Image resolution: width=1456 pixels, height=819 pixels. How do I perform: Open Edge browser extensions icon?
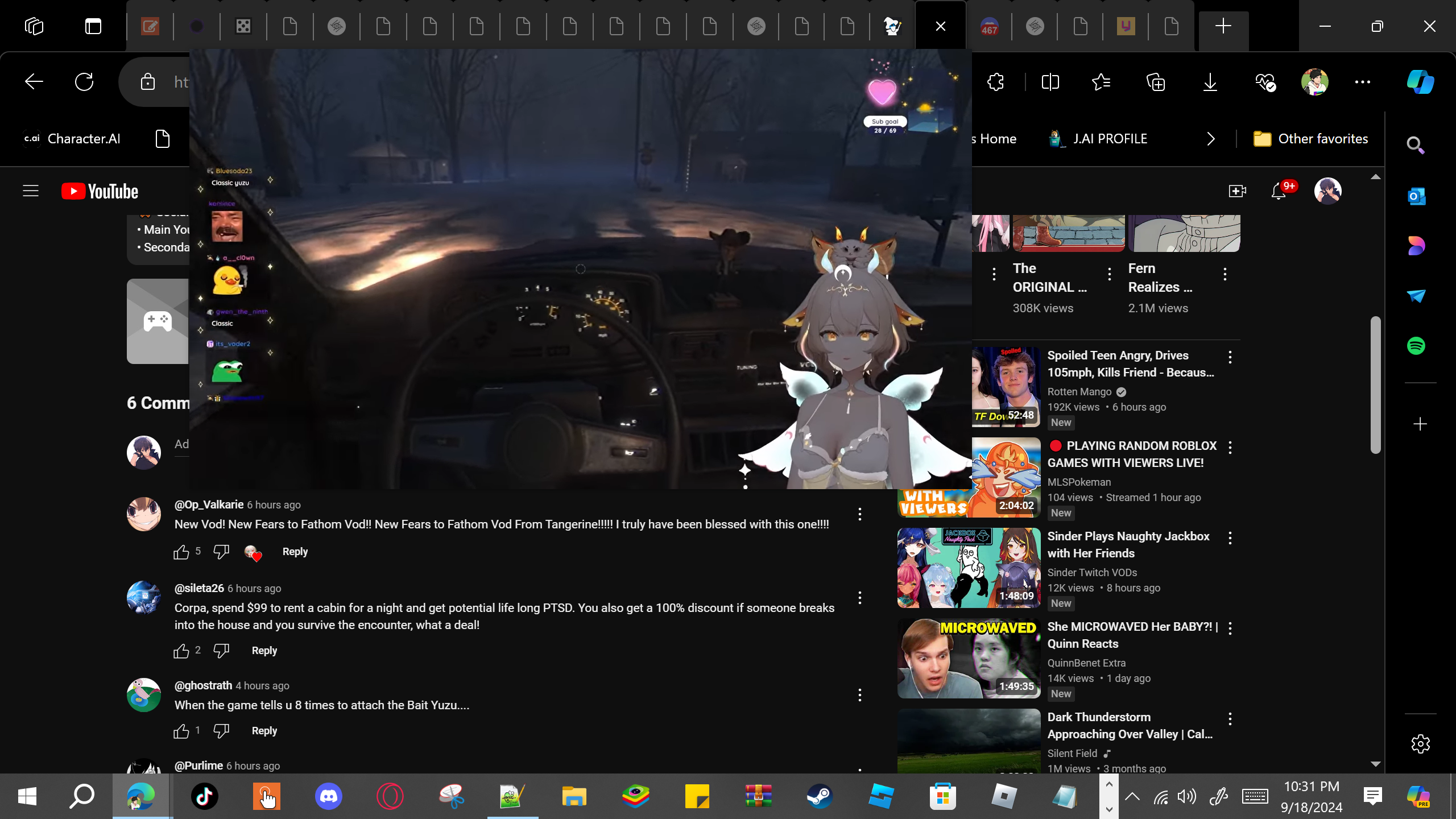pos(996,82)
